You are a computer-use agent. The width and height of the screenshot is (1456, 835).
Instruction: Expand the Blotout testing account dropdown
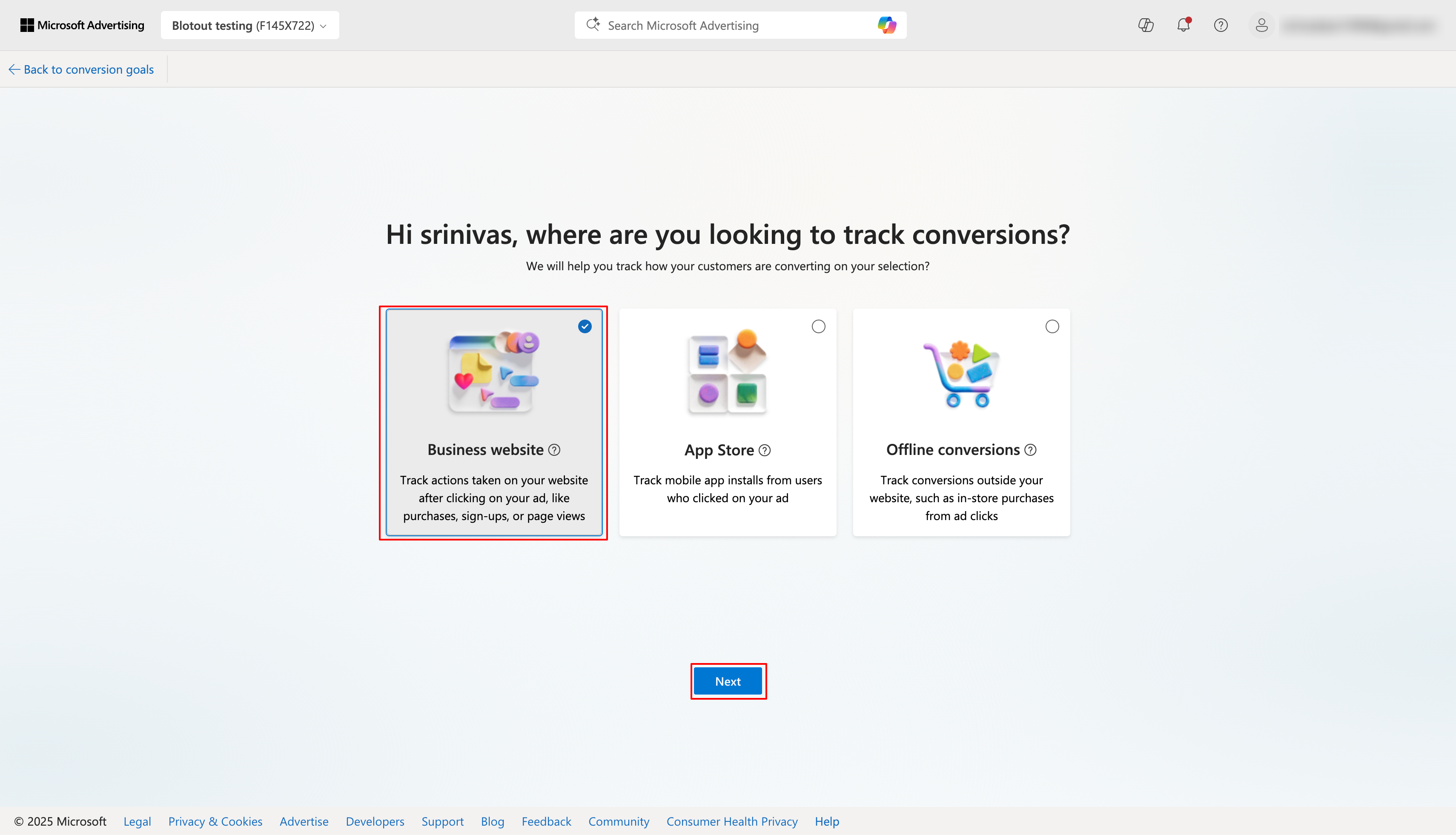click(249, 25)
